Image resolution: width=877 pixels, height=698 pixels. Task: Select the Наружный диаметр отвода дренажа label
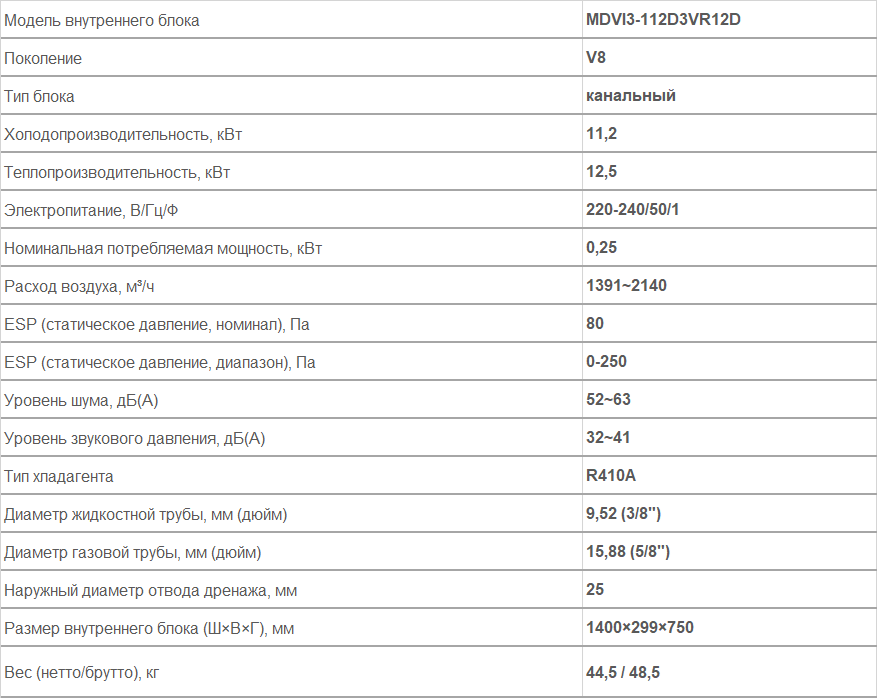pyautogui.click(x=150, y=591)
